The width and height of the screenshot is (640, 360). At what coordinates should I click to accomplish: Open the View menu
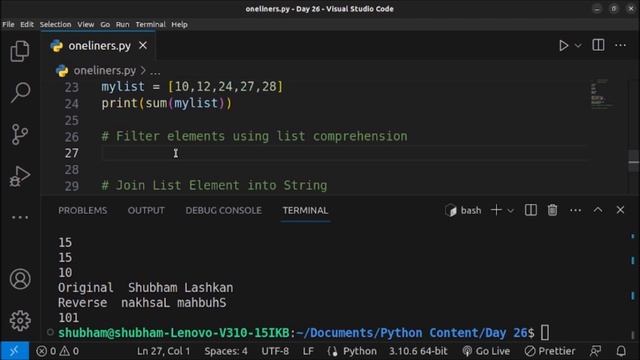click(86, 24)
